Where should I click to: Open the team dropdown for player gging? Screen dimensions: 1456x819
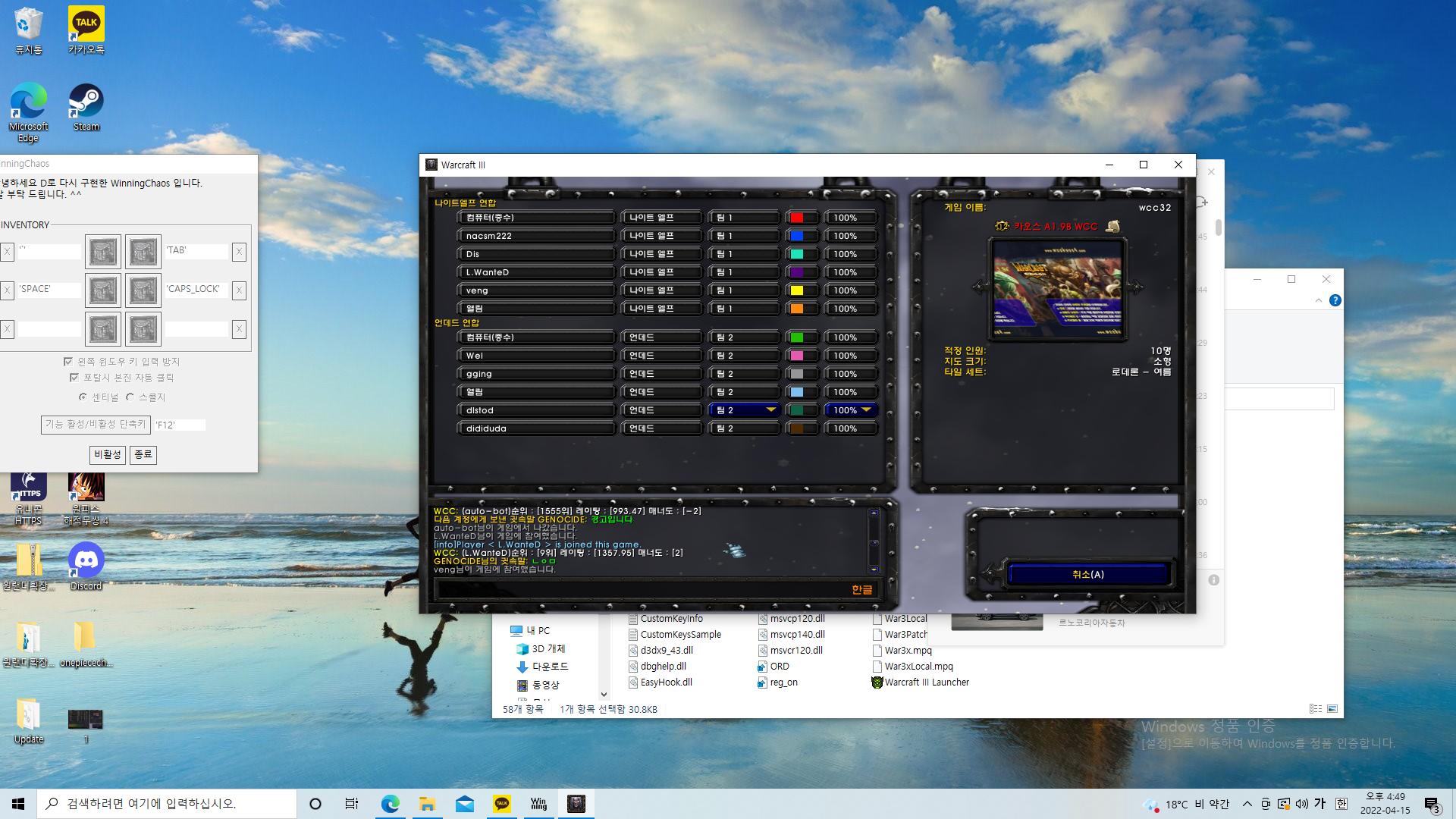[744, 374]
